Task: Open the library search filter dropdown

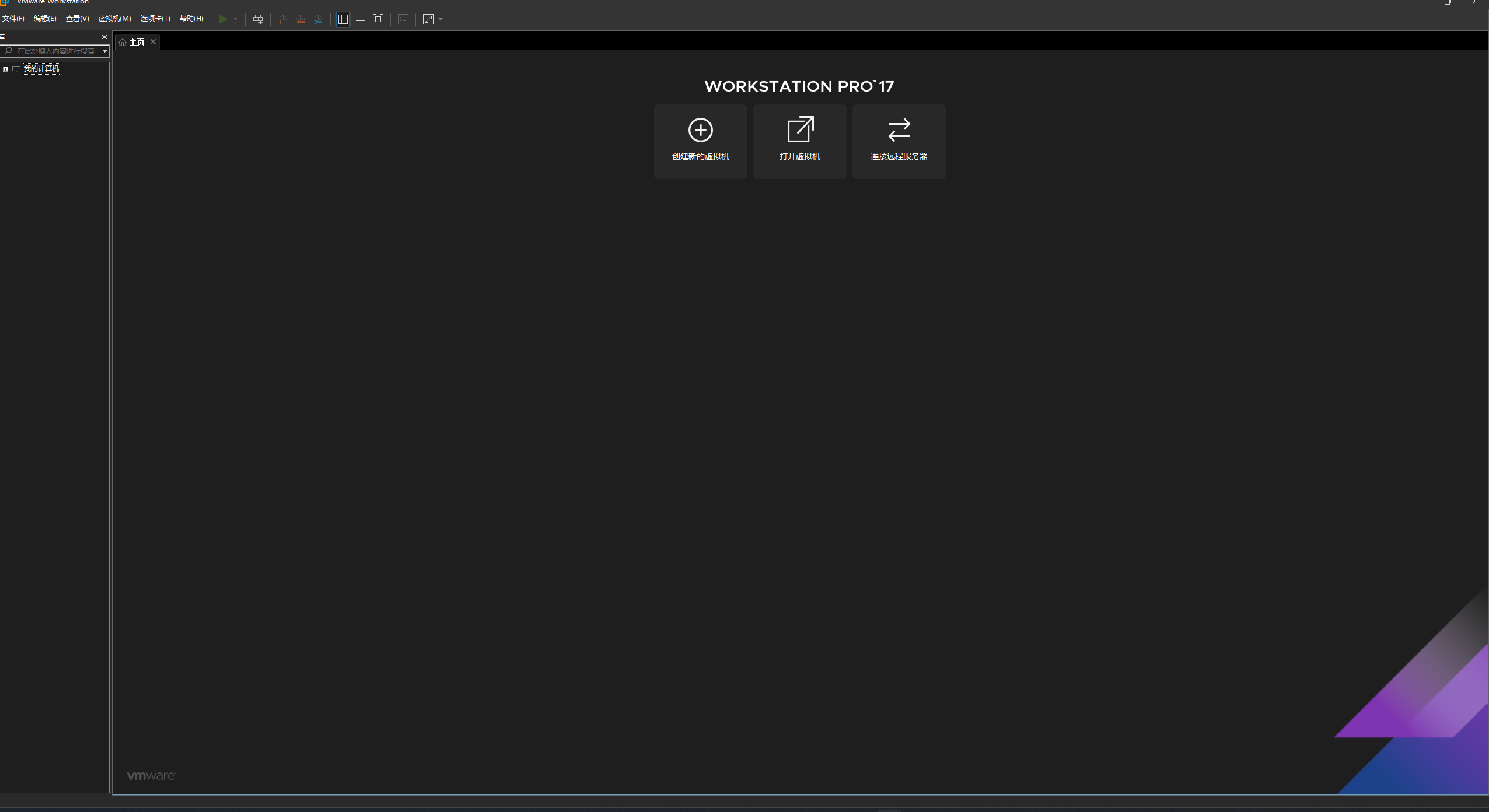Action: coord(104,51)
